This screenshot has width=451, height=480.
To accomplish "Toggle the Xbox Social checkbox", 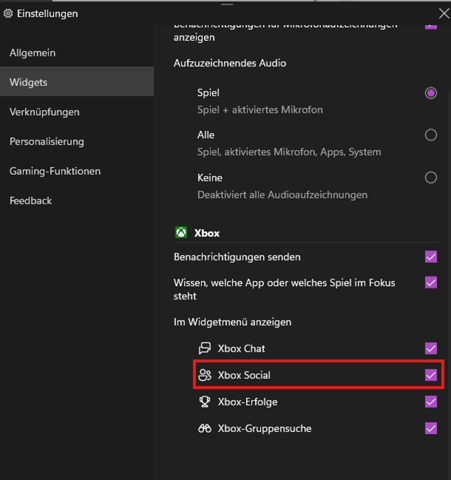I will [431, 375].
